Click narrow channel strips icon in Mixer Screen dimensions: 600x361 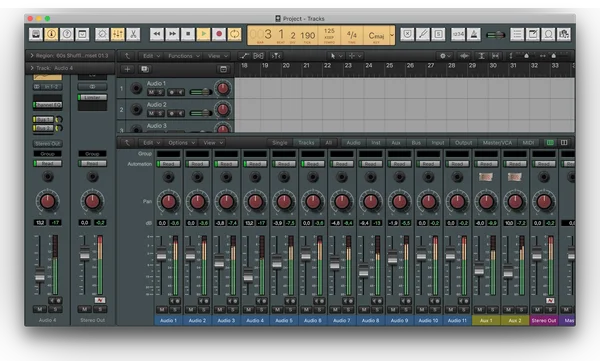550,143
